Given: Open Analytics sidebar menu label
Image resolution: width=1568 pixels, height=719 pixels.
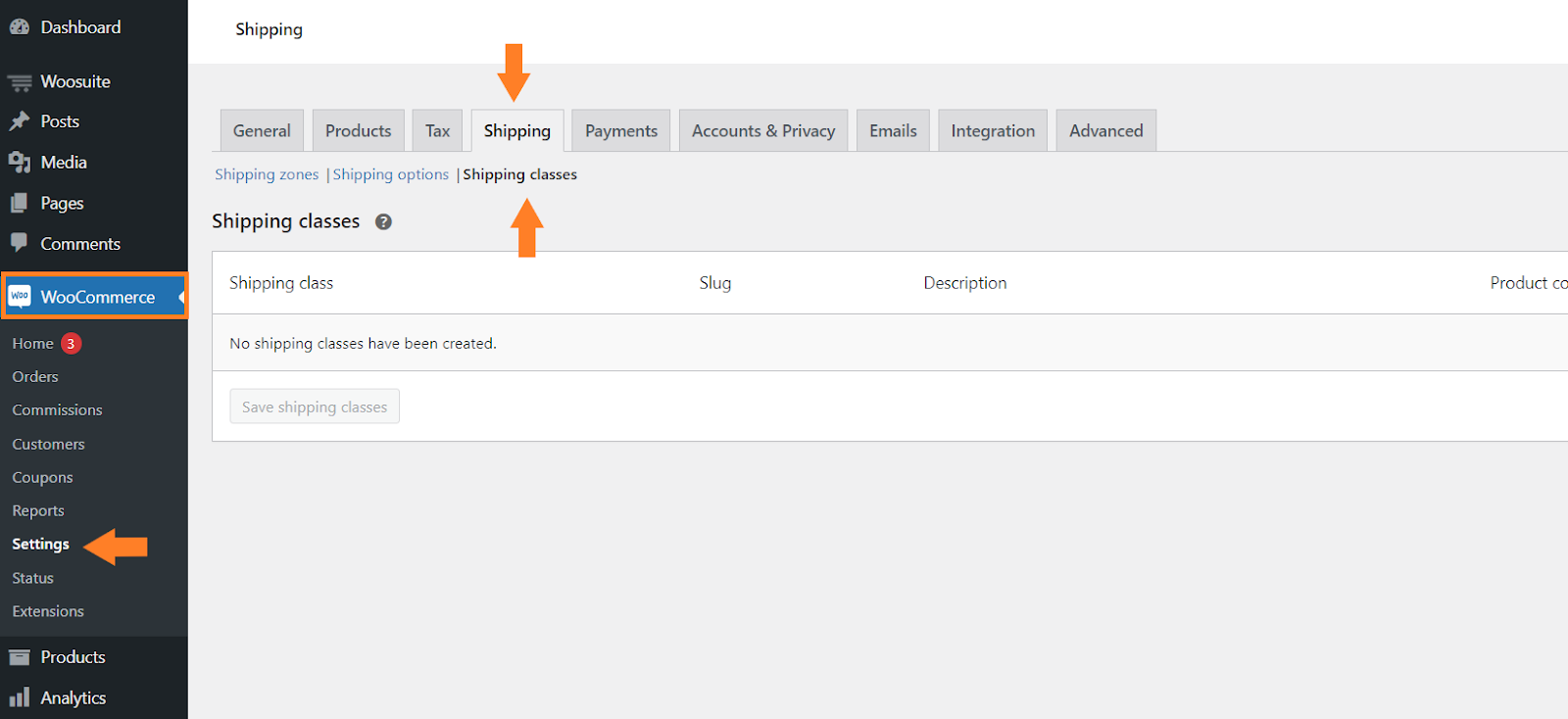Looking at the screenshot, I should 73,697.
